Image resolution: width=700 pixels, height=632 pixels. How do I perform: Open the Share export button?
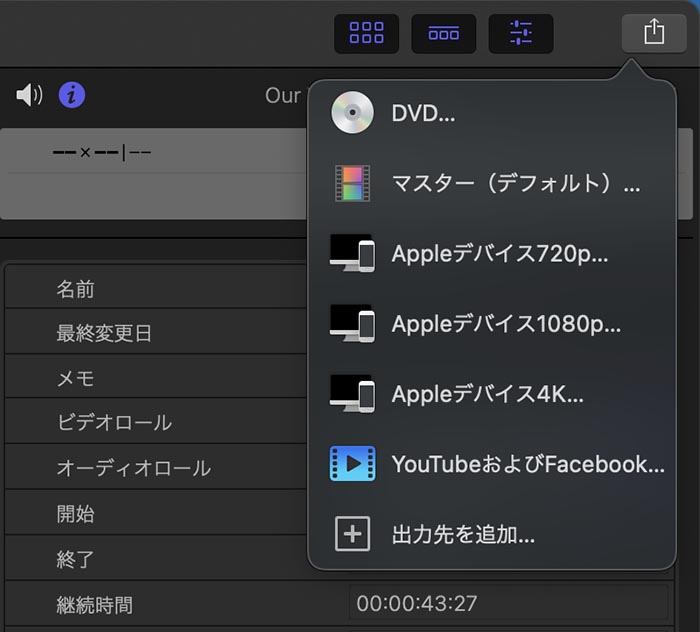pos(654,33)
